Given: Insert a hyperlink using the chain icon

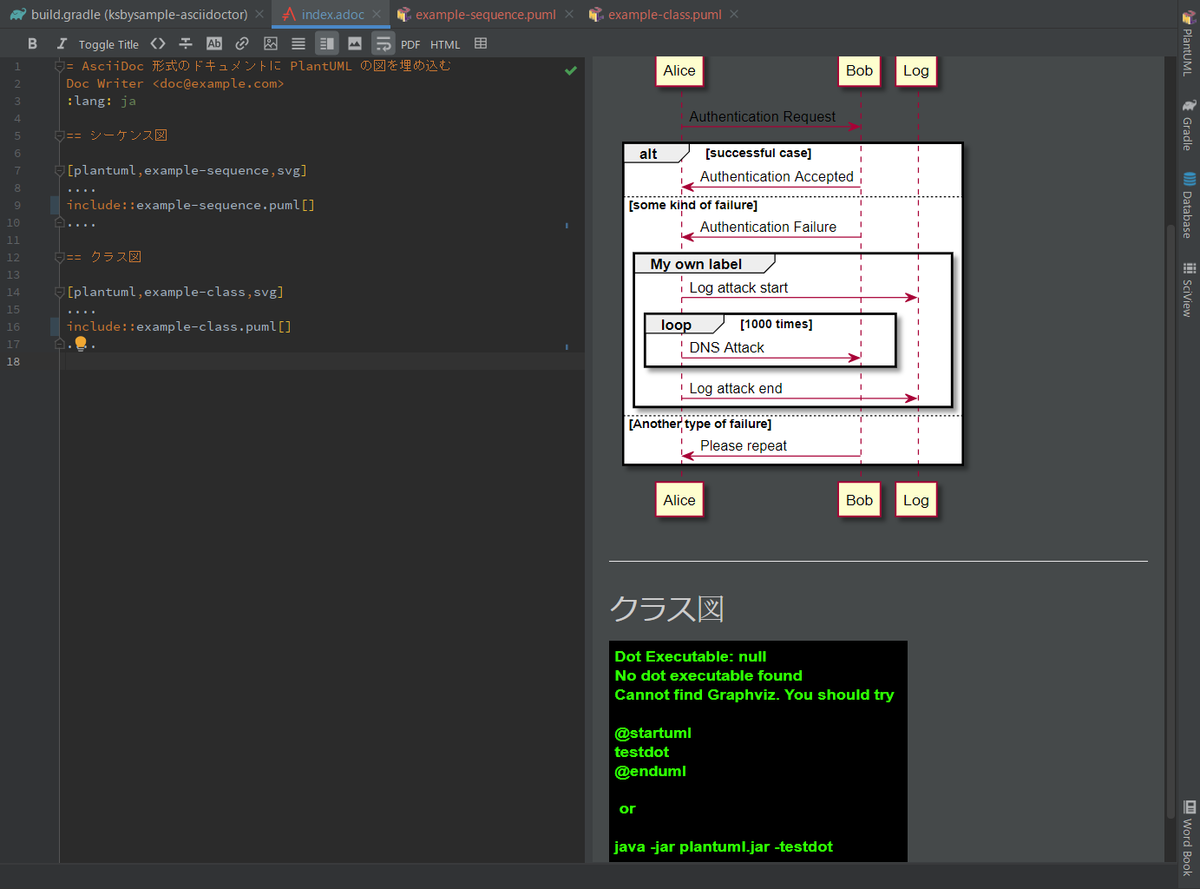Looking at the screenshot, I should pyautogui.click(x=241, y=44).
